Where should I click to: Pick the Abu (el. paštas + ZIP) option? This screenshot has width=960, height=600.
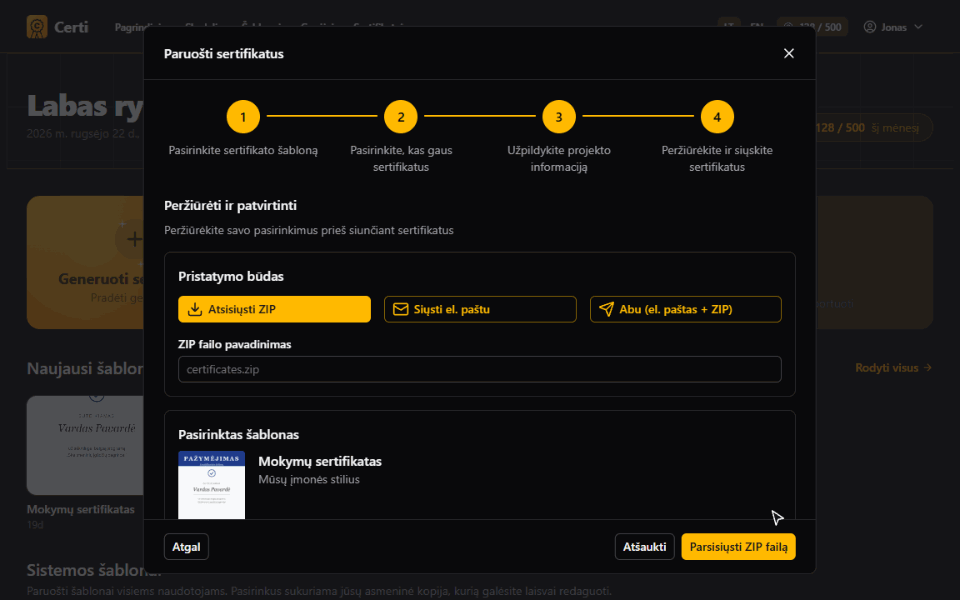point(686,309)
